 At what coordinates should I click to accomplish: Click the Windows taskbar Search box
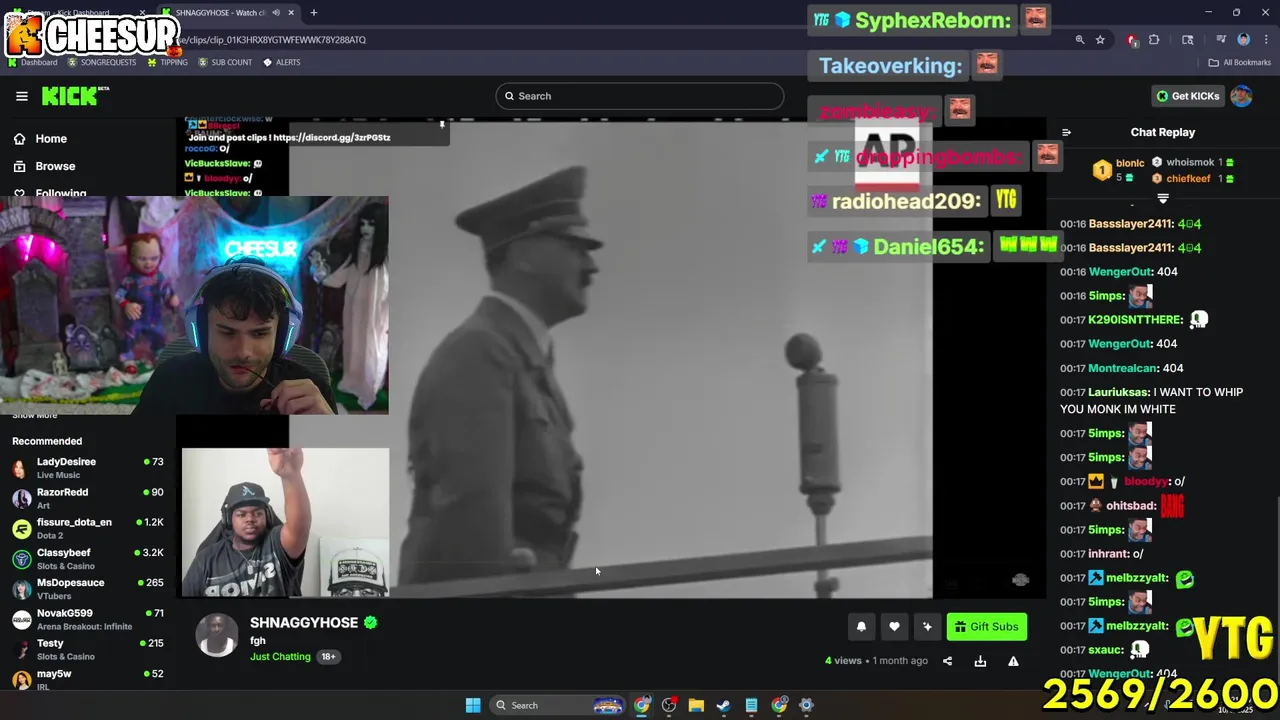tap(557, 705)
